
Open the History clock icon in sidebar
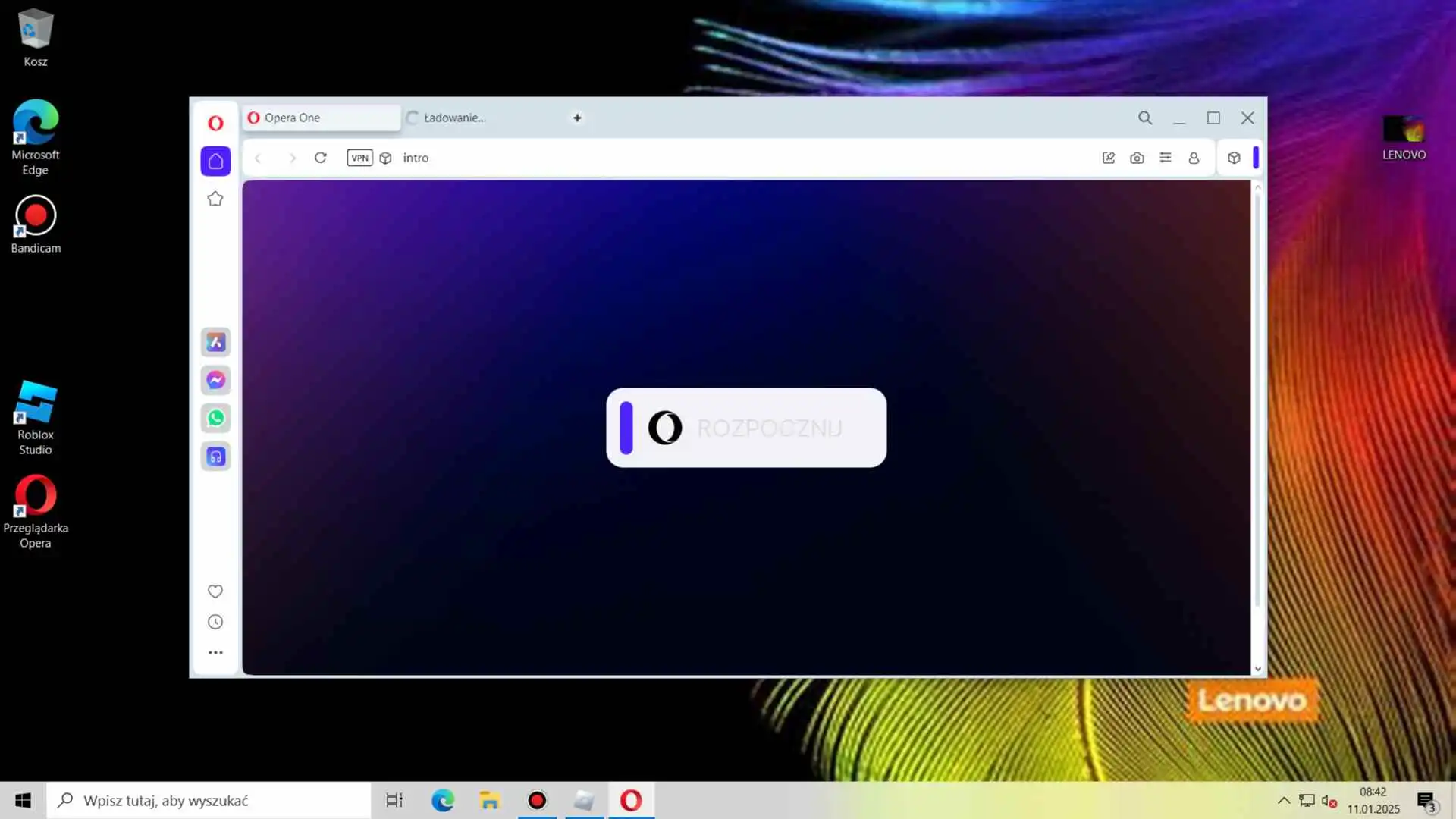(215, 622)
